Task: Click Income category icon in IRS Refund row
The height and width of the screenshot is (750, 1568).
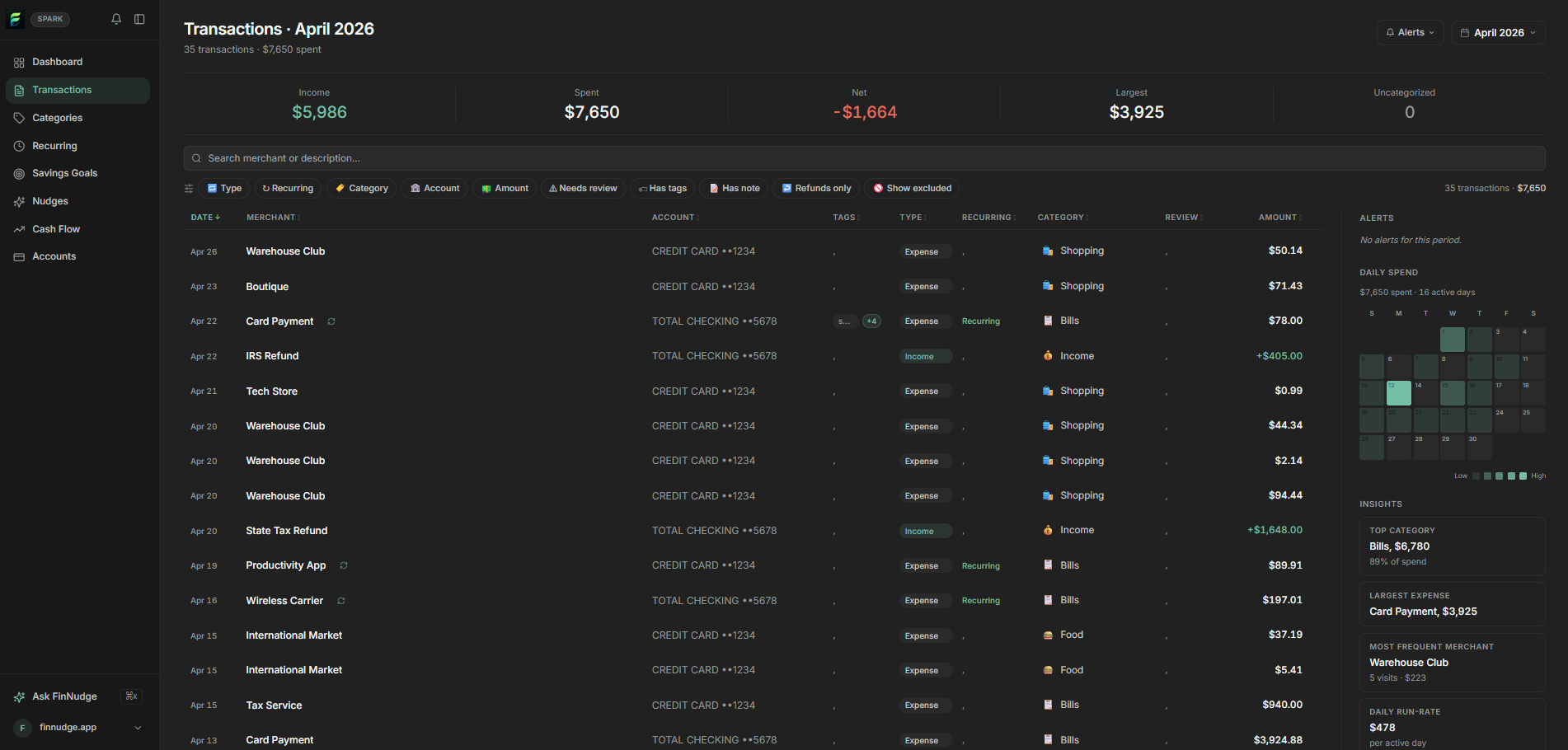Action: pyautogui.click(x=1048, y=356)
